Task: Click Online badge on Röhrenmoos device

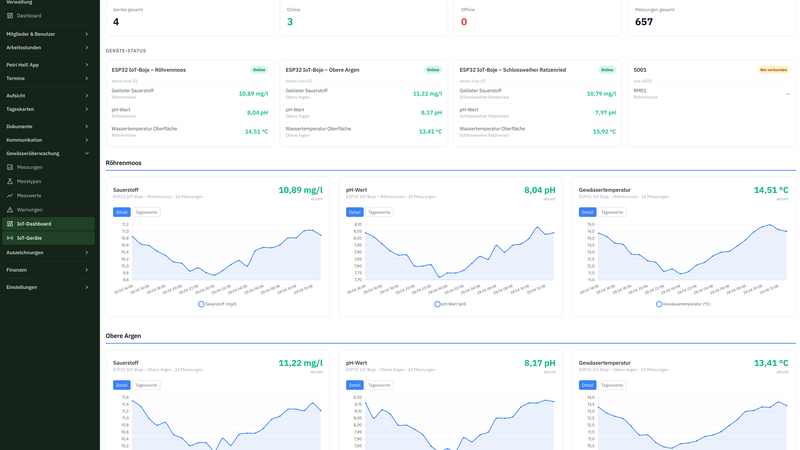Action: pyautogui.click(x=259, y=70)
